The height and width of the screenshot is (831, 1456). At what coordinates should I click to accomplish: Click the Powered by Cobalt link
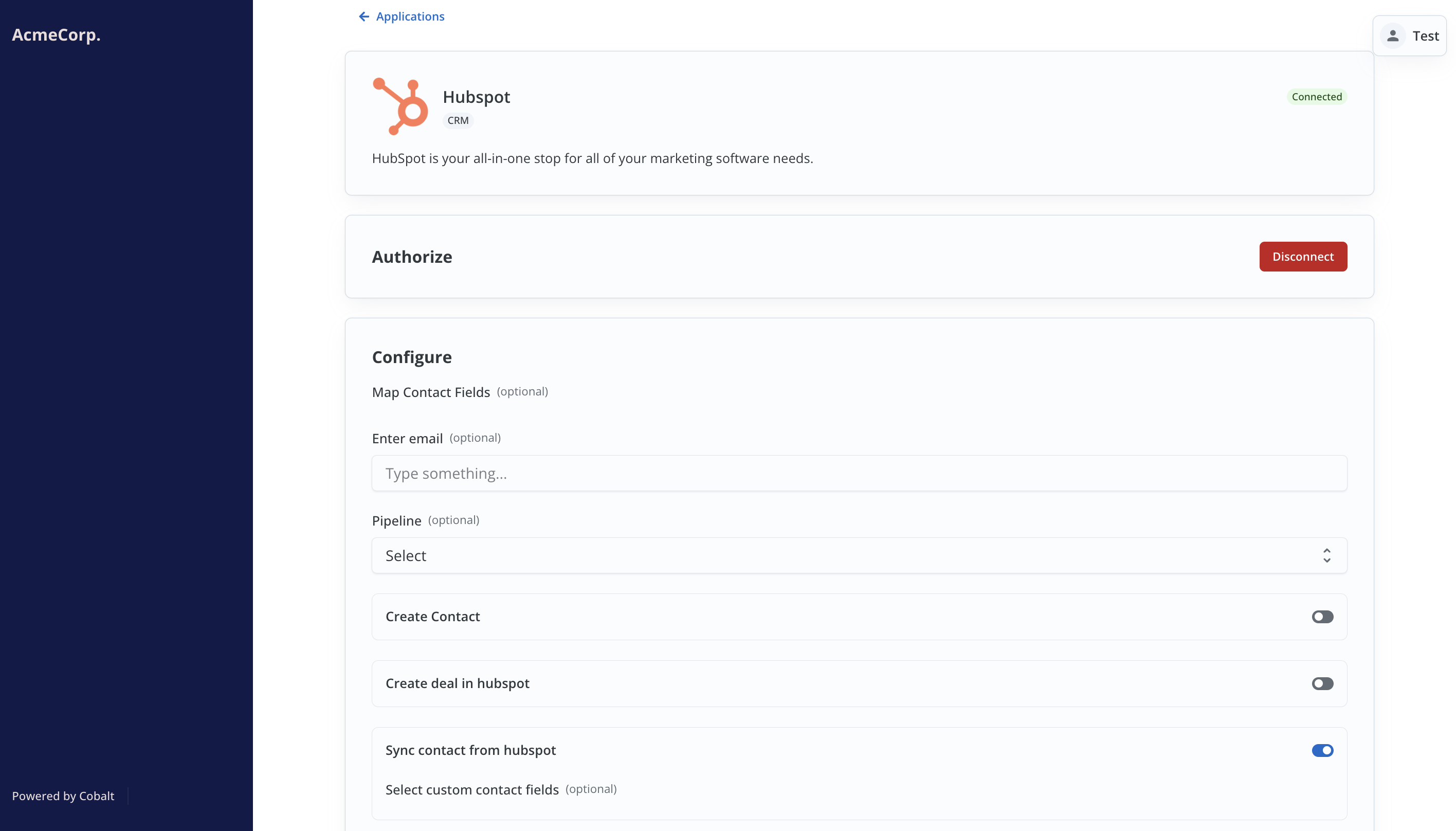(63, 796)
